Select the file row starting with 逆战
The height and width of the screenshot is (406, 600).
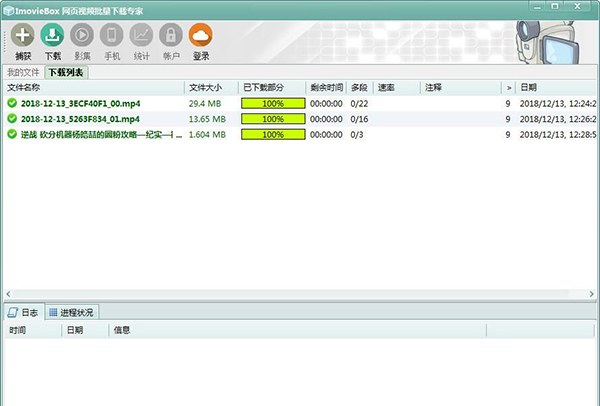click(x=100, y=133)
